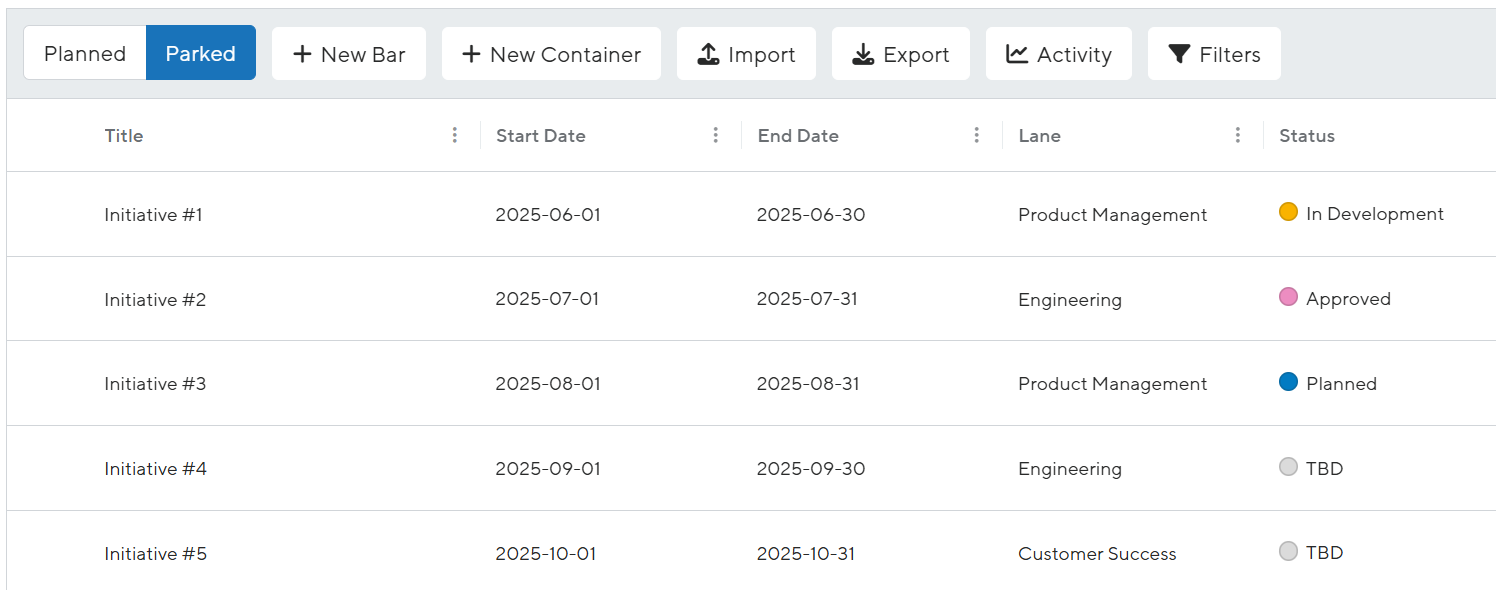Click the Activity chart icon
Screen dimensions: 1496x590
pos(1017,54)
